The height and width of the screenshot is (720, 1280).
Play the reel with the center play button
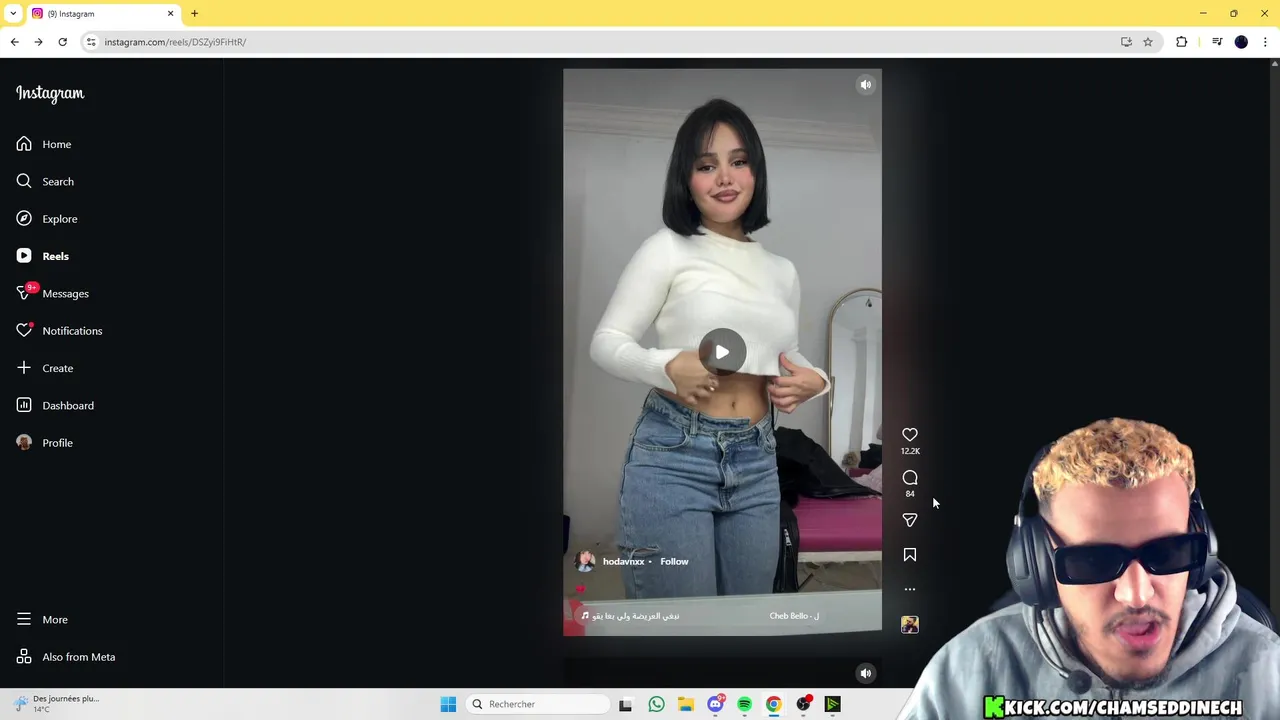(722, 352)
